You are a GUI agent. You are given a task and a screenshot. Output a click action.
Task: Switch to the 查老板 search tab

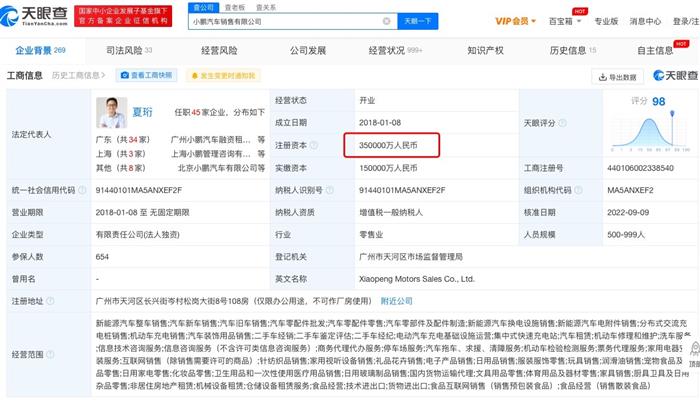235,8
